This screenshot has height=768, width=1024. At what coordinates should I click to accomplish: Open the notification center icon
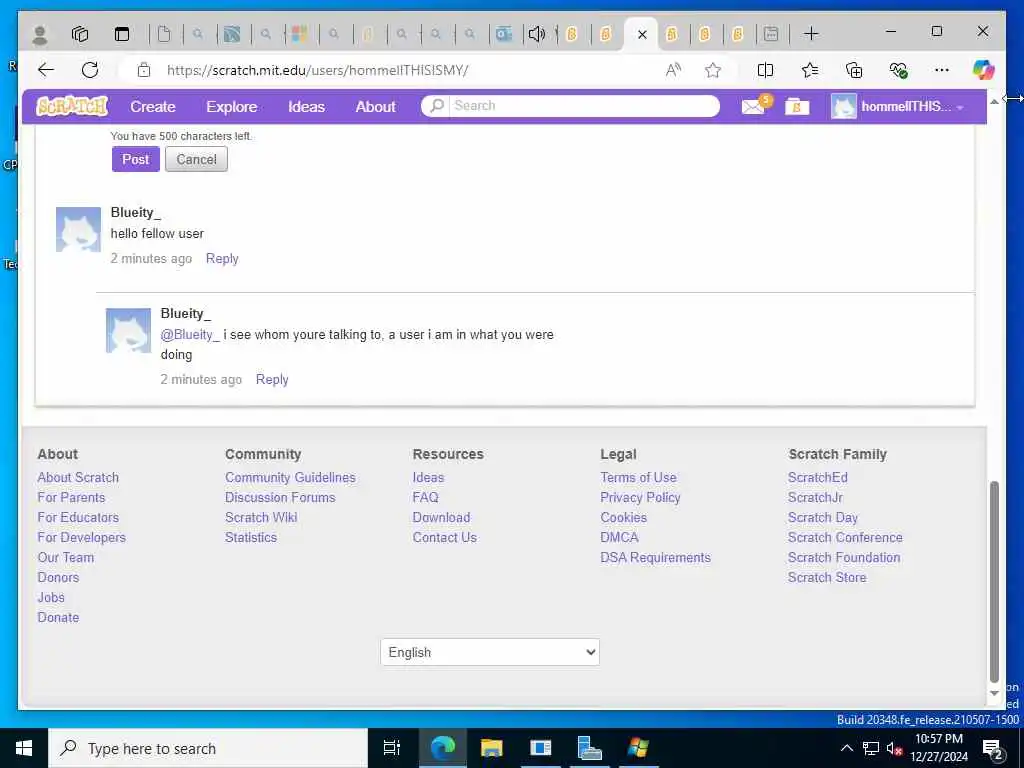coord(993,749)
